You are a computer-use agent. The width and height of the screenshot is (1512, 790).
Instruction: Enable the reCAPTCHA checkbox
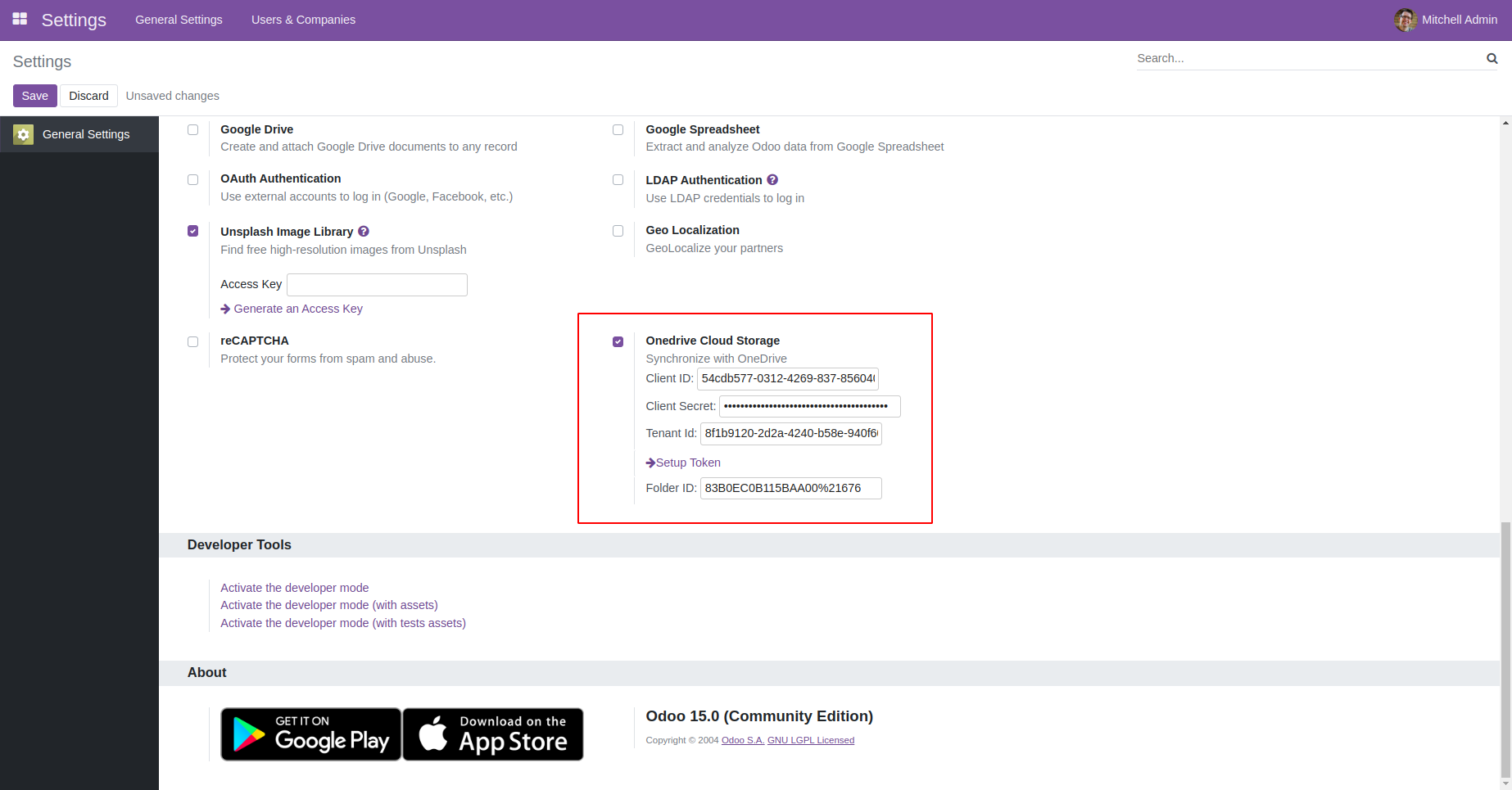(x=192, y=341)
